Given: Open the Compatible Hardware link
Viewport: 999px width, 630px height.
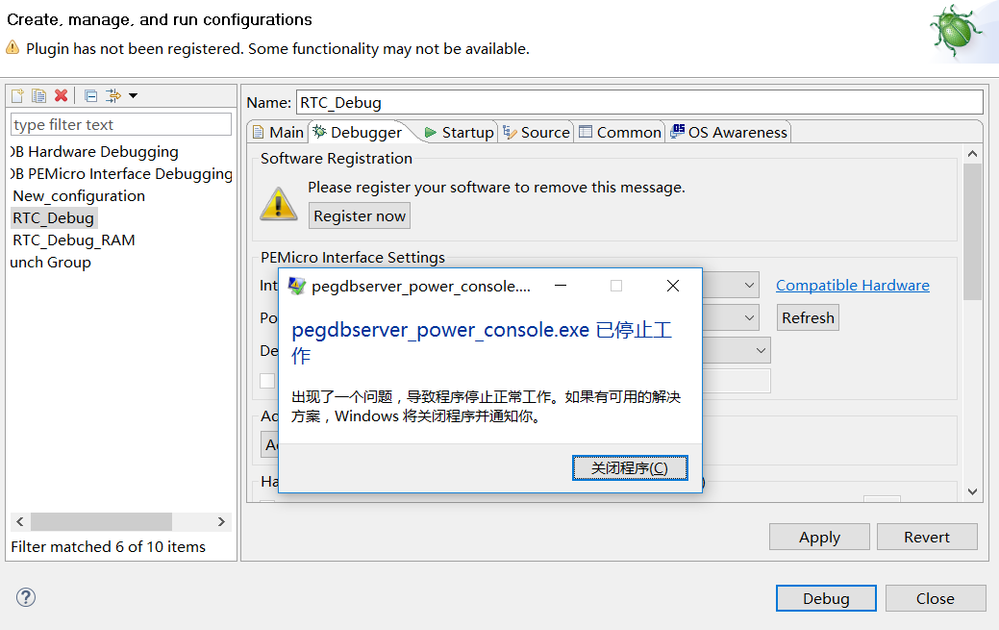Looking at the screenshot, I should click(x=852, y=285).
